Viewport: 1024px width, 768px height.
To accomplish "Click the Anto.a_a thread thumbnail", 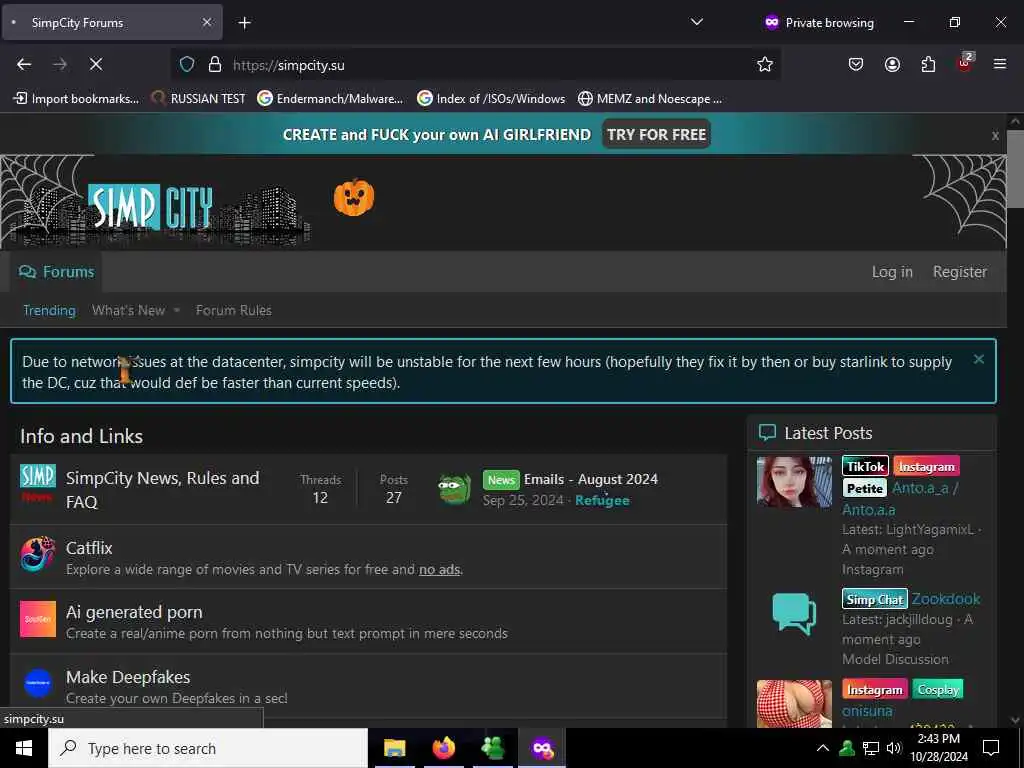I will (794, 481).
